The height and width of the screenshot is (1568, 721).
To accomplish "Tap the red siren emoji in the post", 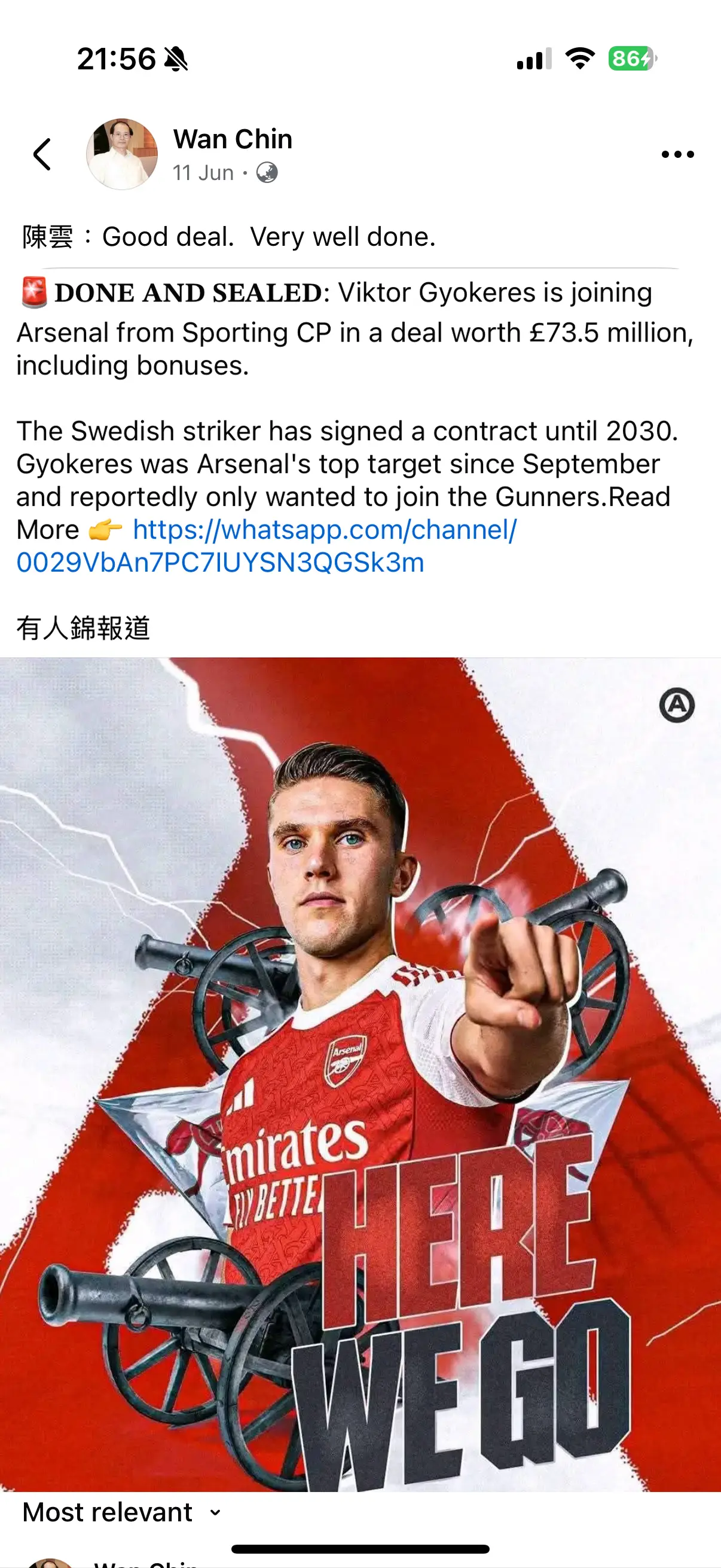I will coord(34,293).
